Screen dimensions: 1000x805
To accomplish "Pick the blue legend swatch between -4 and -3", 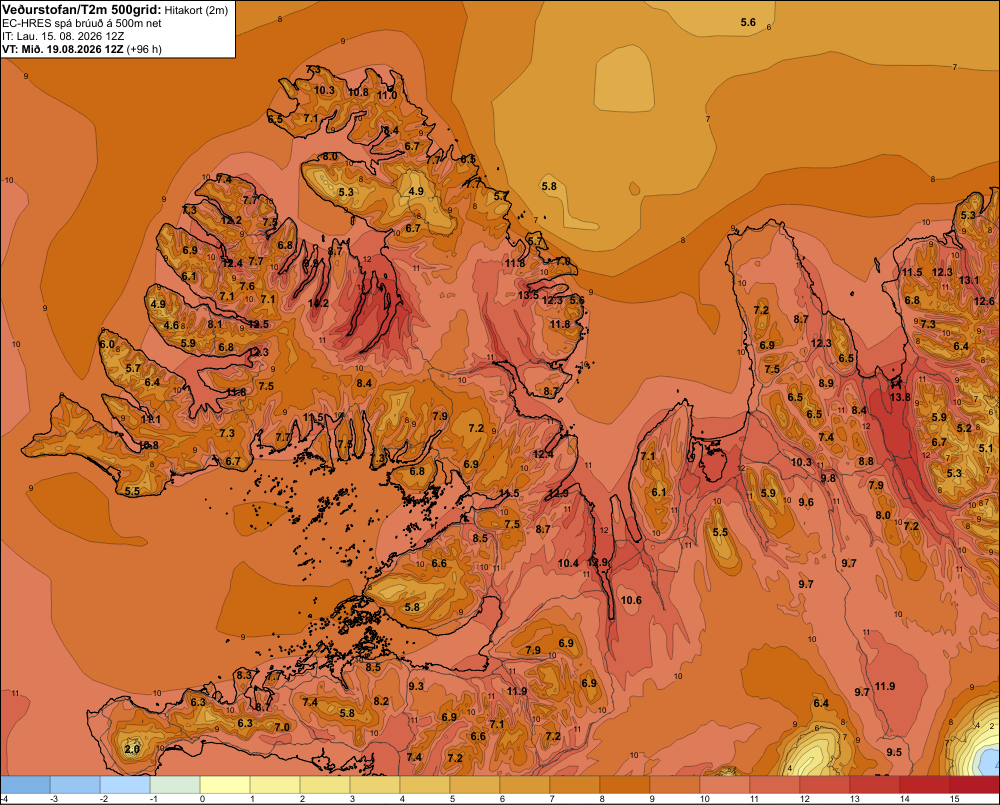I will pyautogui.click(x=26, y=785).
